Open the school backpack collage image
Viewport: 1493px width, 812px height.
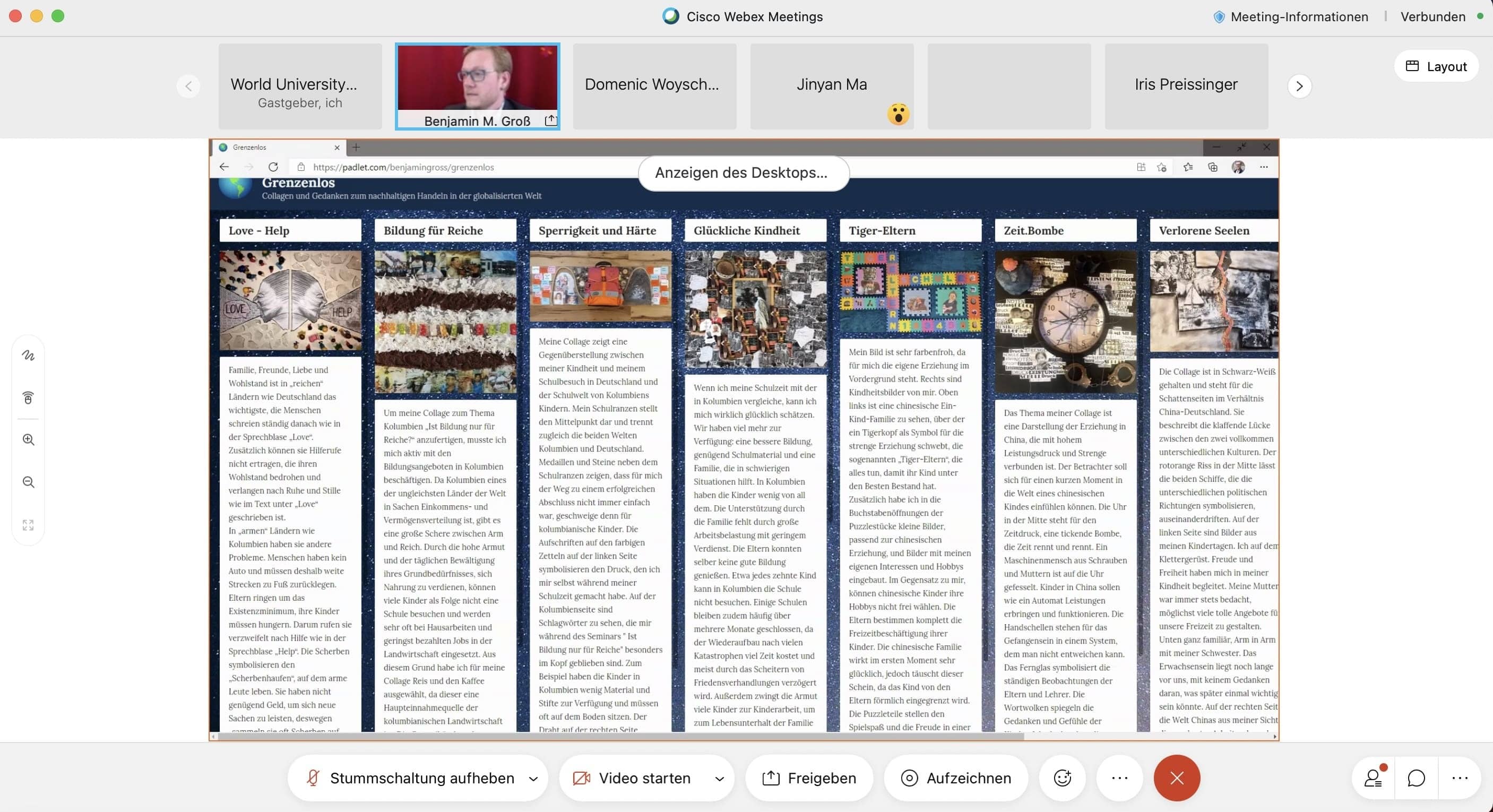click(x=600, y=286)
